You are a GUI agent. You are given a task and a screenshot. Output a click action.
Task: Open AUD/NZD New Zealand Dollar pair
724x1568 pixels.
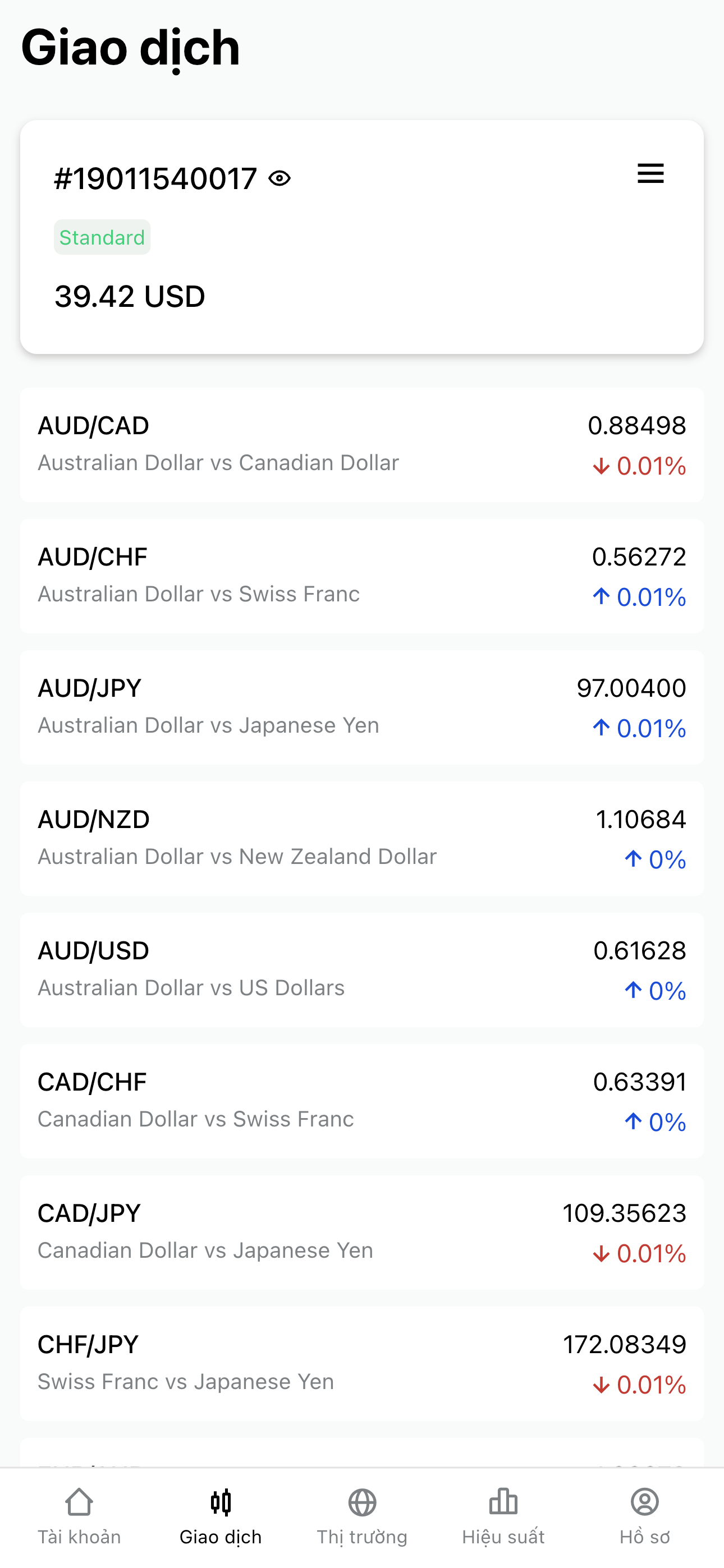(x=361, y=839)
